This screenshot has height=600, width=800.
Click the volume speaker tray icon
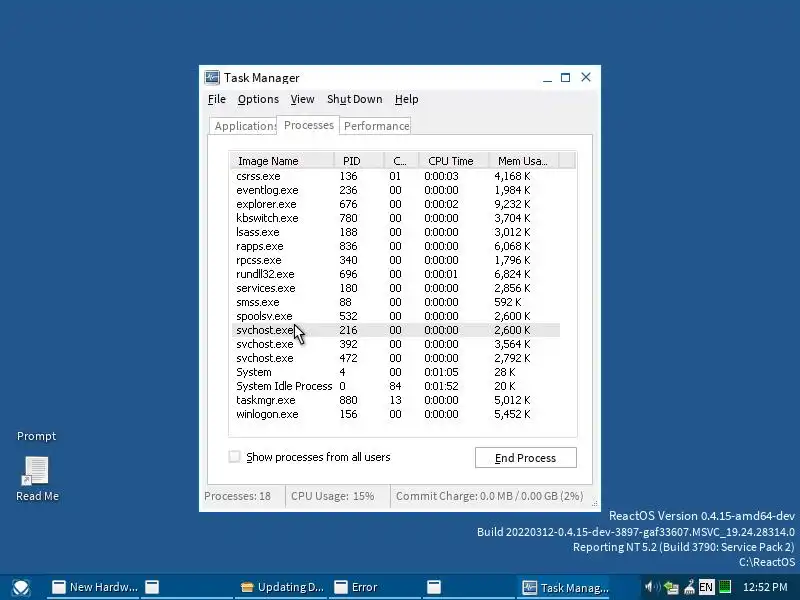(651, 587)
